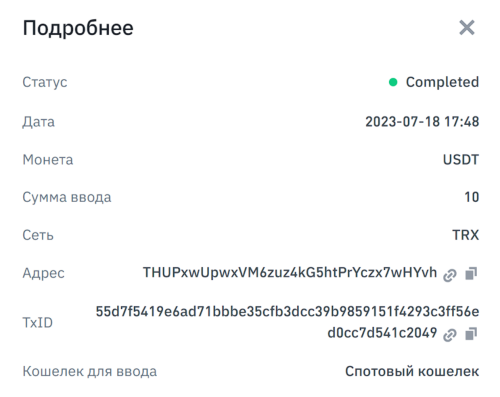The image size is (500, 397).
Task: Click the TxID hash starting with 55d7f5419e6a
Action: pyautogui.click(x=287, y=311)
